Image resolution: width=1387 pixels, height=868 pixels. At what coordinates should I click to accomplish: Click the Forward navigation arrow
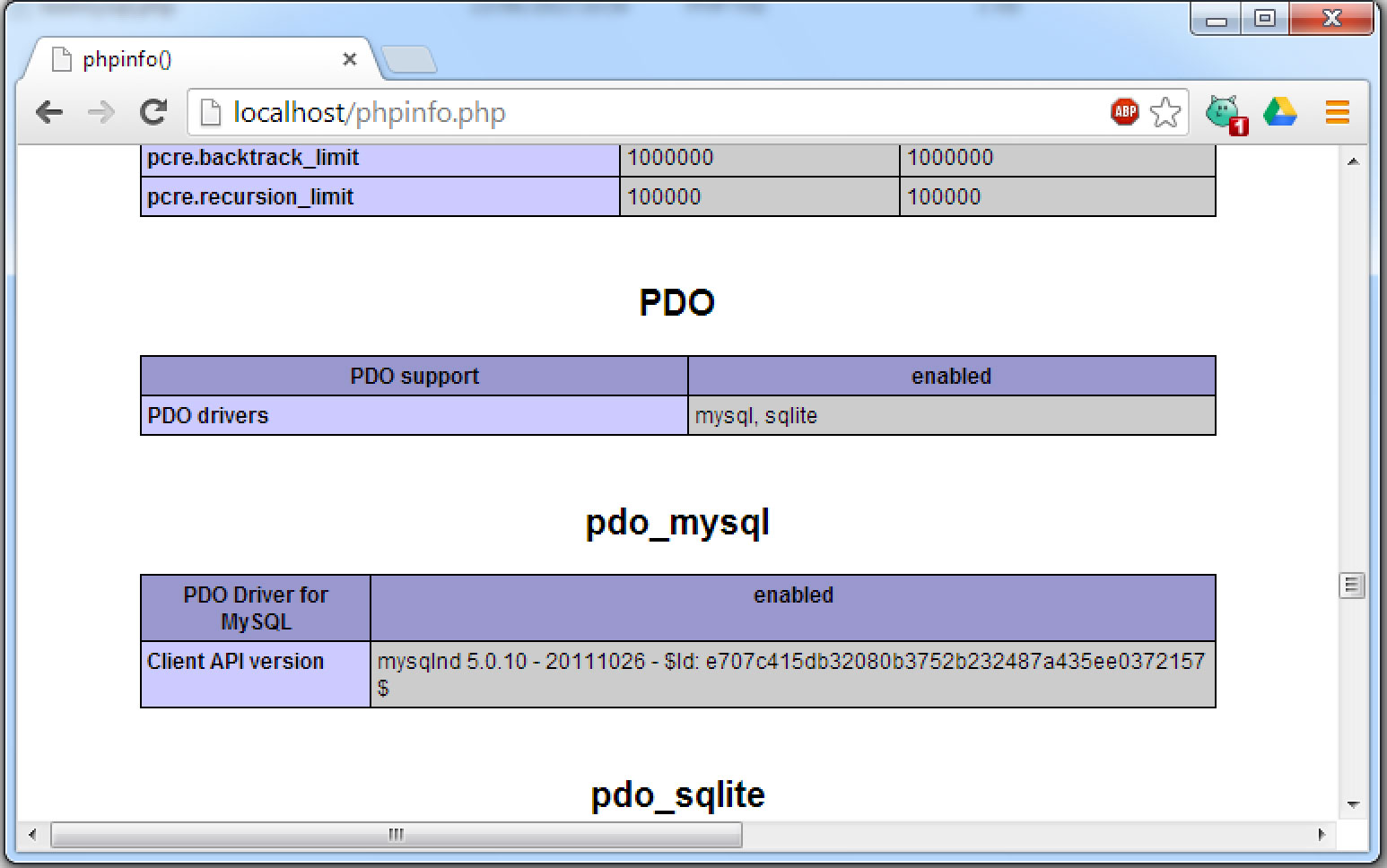[x=101, y=112]
